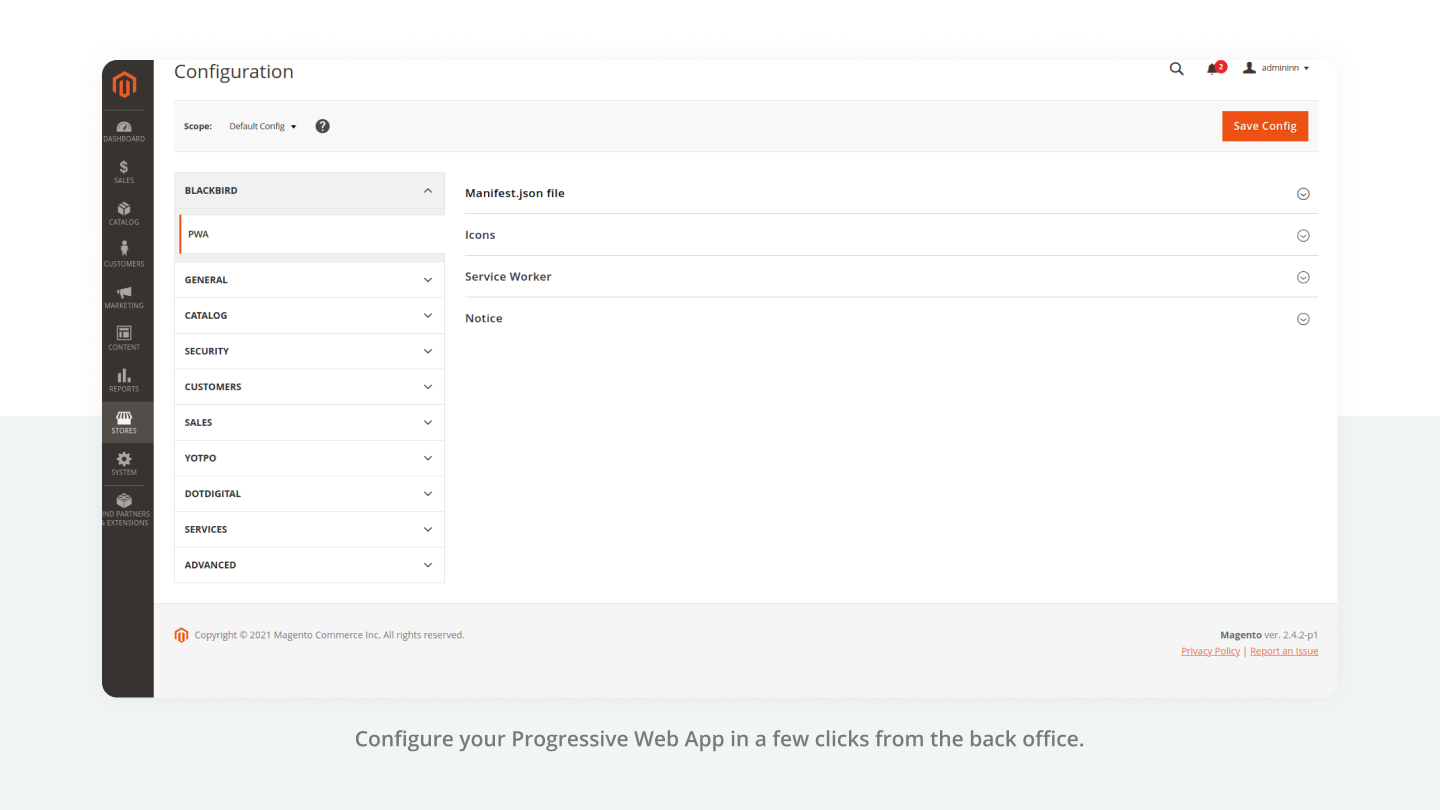Click the Customers sidebar icon
The height and width of the screenshot is (810, 1440).
coord(124,254)
